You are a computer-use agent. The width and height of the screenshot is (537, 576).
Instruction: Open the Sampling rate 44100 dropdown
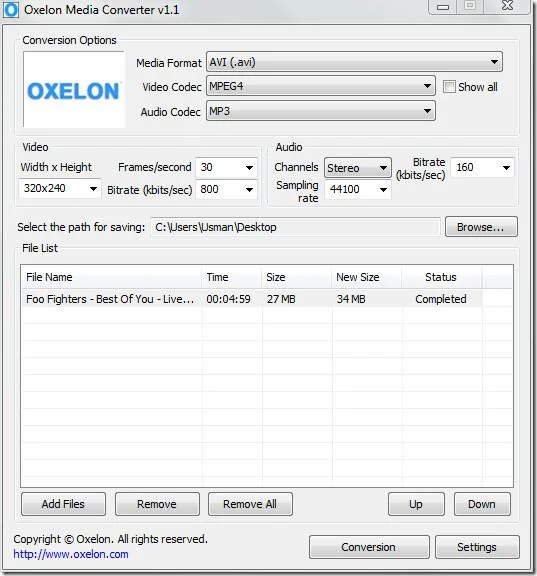[x=358, y=190]
